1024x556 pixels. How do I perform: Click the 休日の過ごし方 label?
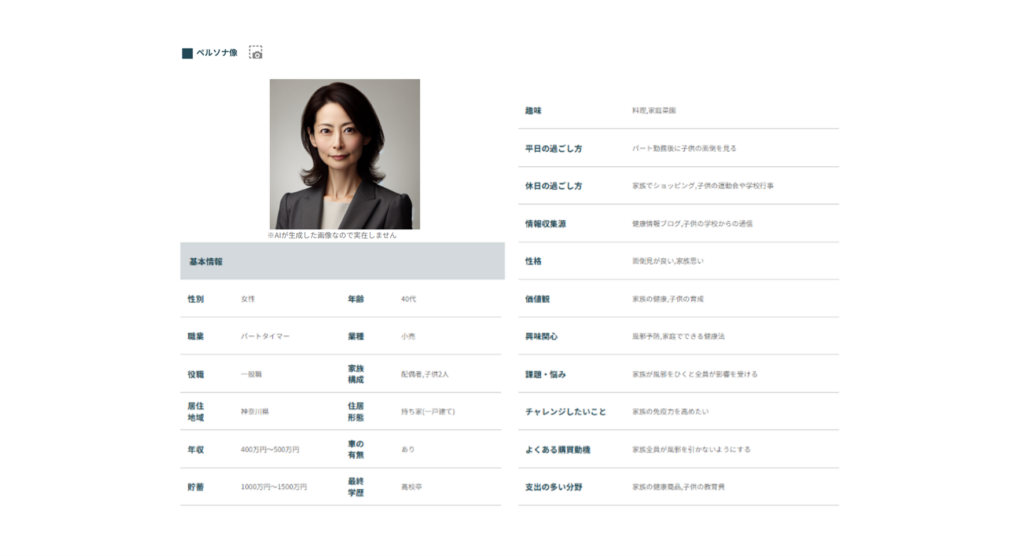(554, 186)
